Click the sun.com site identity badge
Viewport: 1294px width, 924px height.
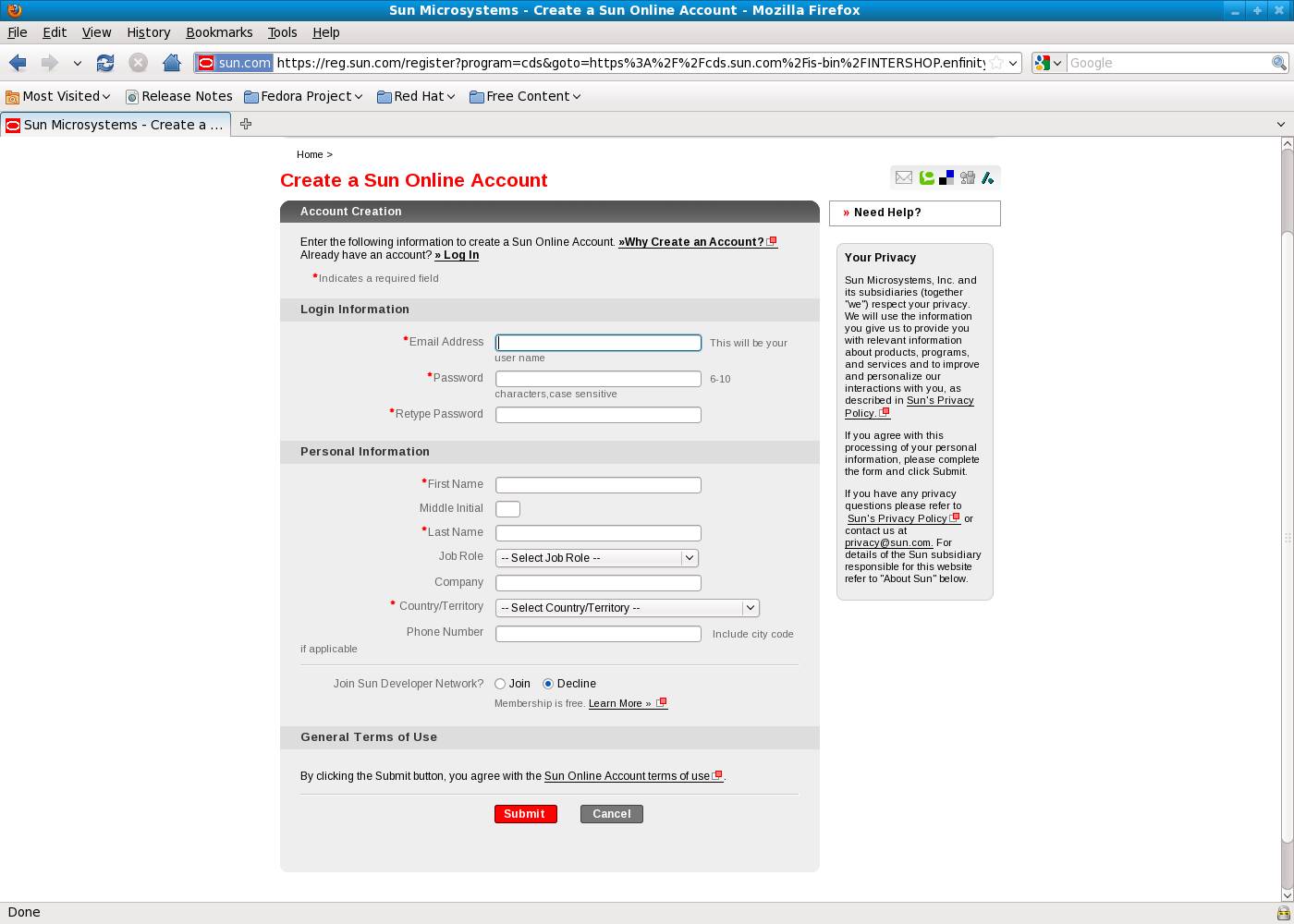pyautogui.click(x=235, y=63)
